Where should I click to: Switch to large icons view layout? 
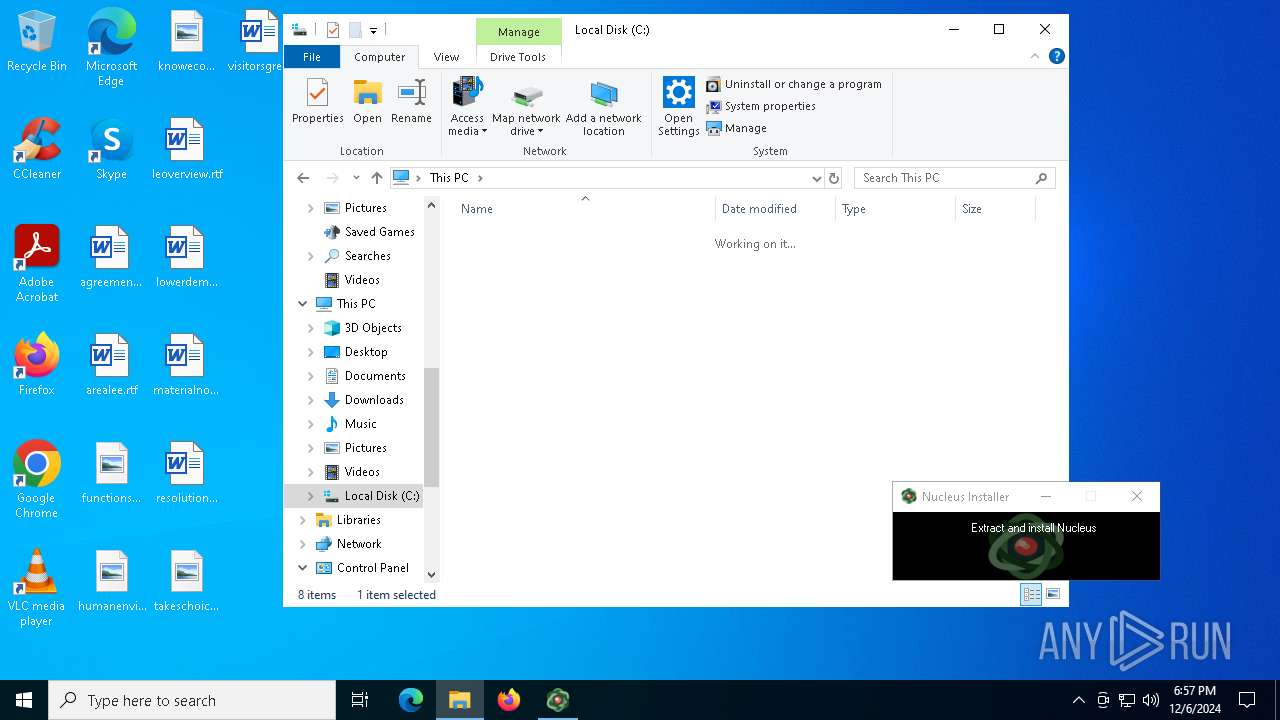click(1053, 594)
